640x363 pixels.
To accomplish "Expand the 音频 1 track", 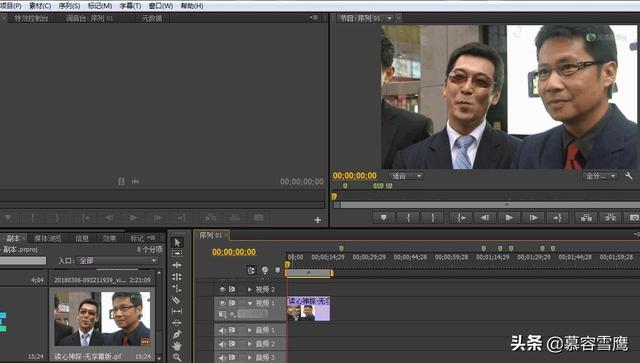I will pos(250,330).
